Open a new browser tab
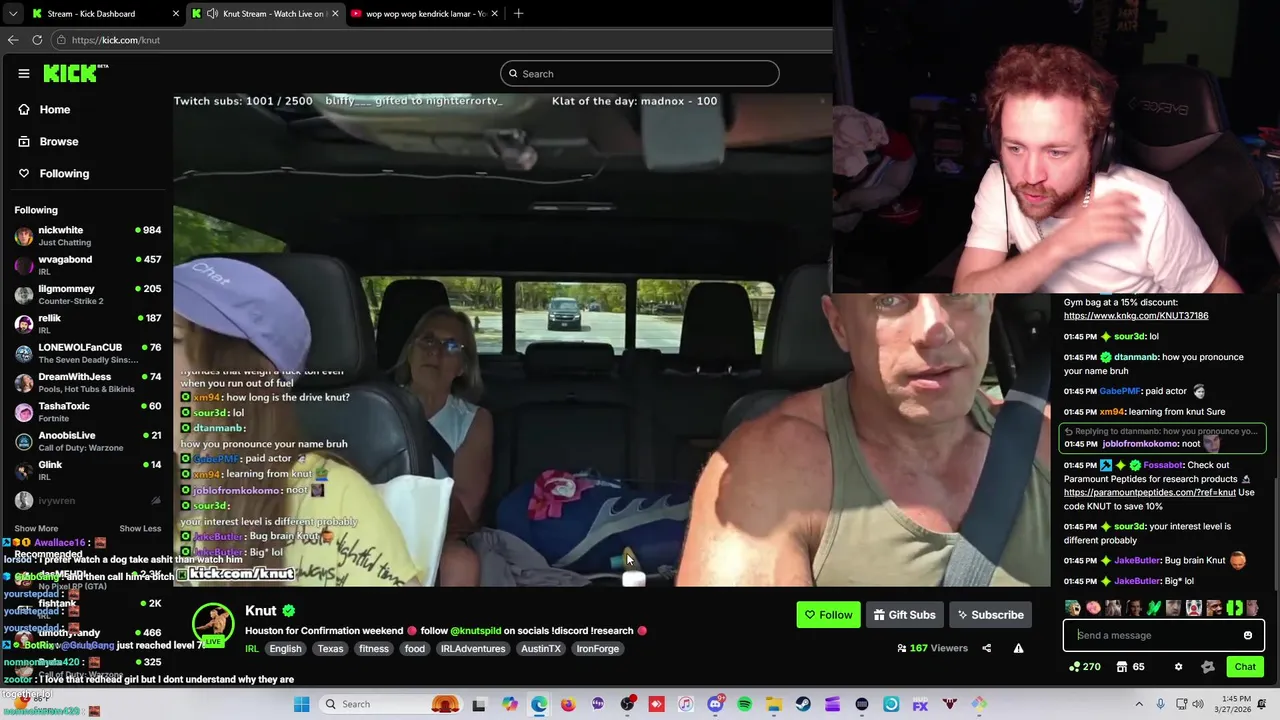 [x=518, y=14]
